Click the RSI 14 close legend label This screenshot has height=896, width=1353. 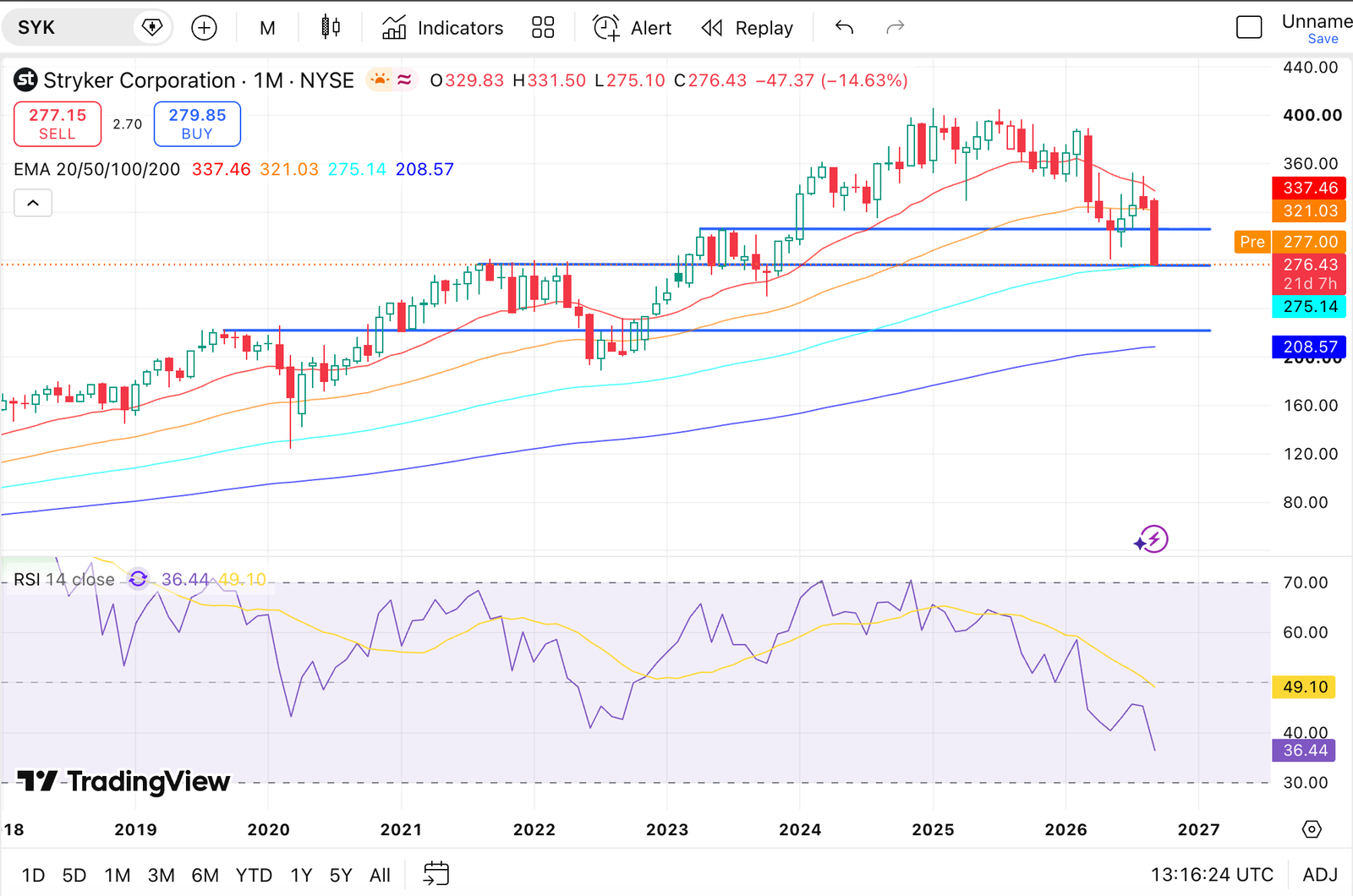click(64, 579)
